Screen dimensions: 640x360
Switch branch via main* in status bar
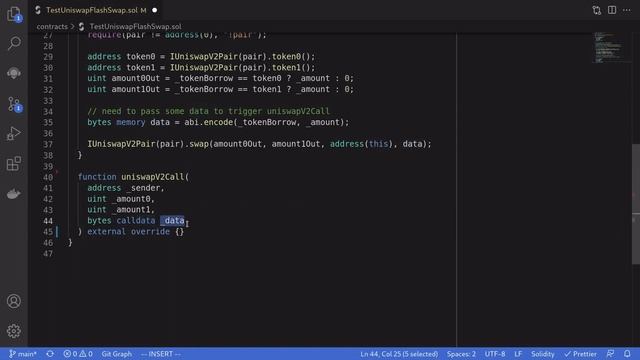[x=23, y=354]
